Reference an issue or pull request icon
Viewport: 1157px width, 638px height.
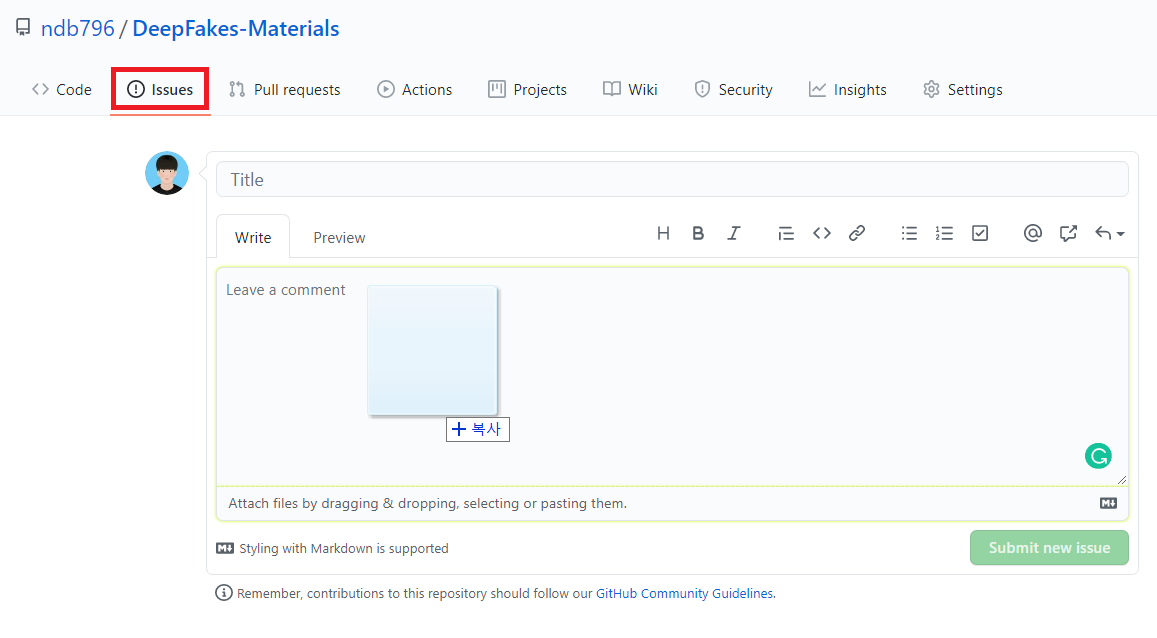pos(1068,234)
